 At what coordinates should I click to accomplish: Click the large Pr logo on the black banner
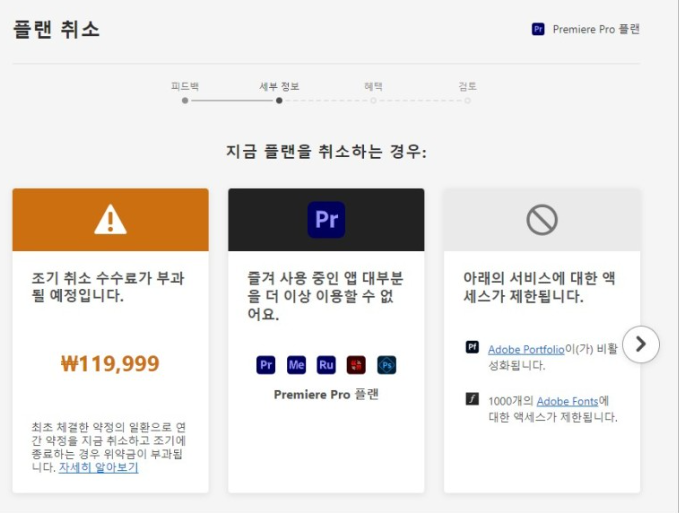point(326,219)
